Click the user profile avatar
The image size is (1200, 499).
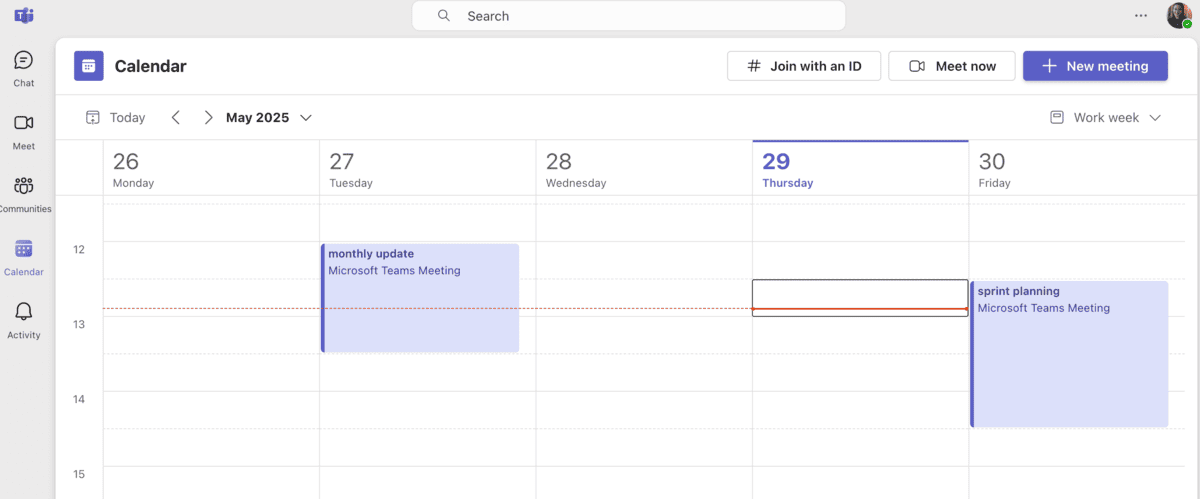click(x=1178, y=16)
